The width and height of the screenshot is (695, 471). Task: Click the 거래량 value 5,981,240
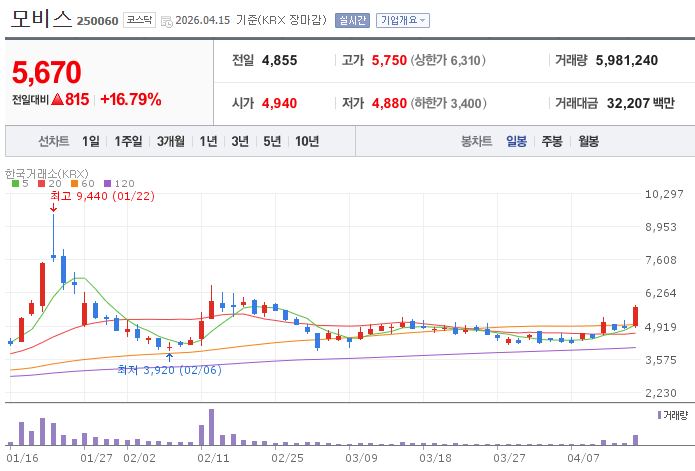coord(627,60)
